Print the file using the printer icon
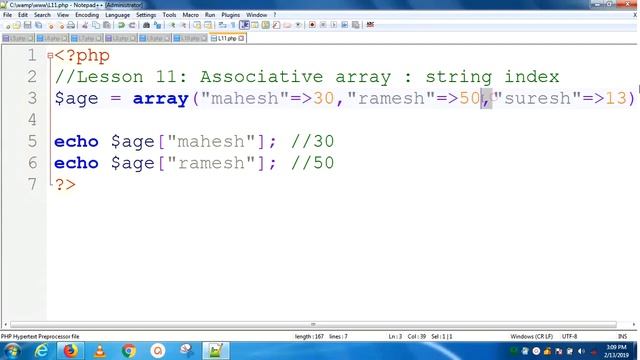This screenshot has width=640, height=360. [x=71, y=25]
